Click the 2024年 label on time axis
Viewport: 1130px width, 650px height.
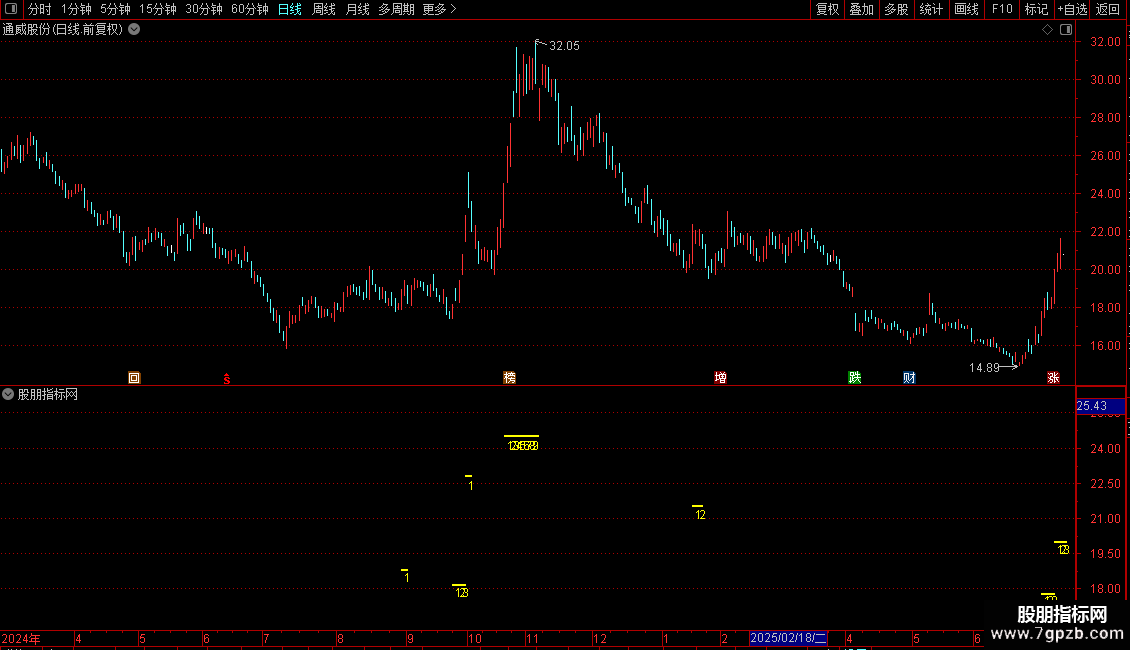pos(21,638)
